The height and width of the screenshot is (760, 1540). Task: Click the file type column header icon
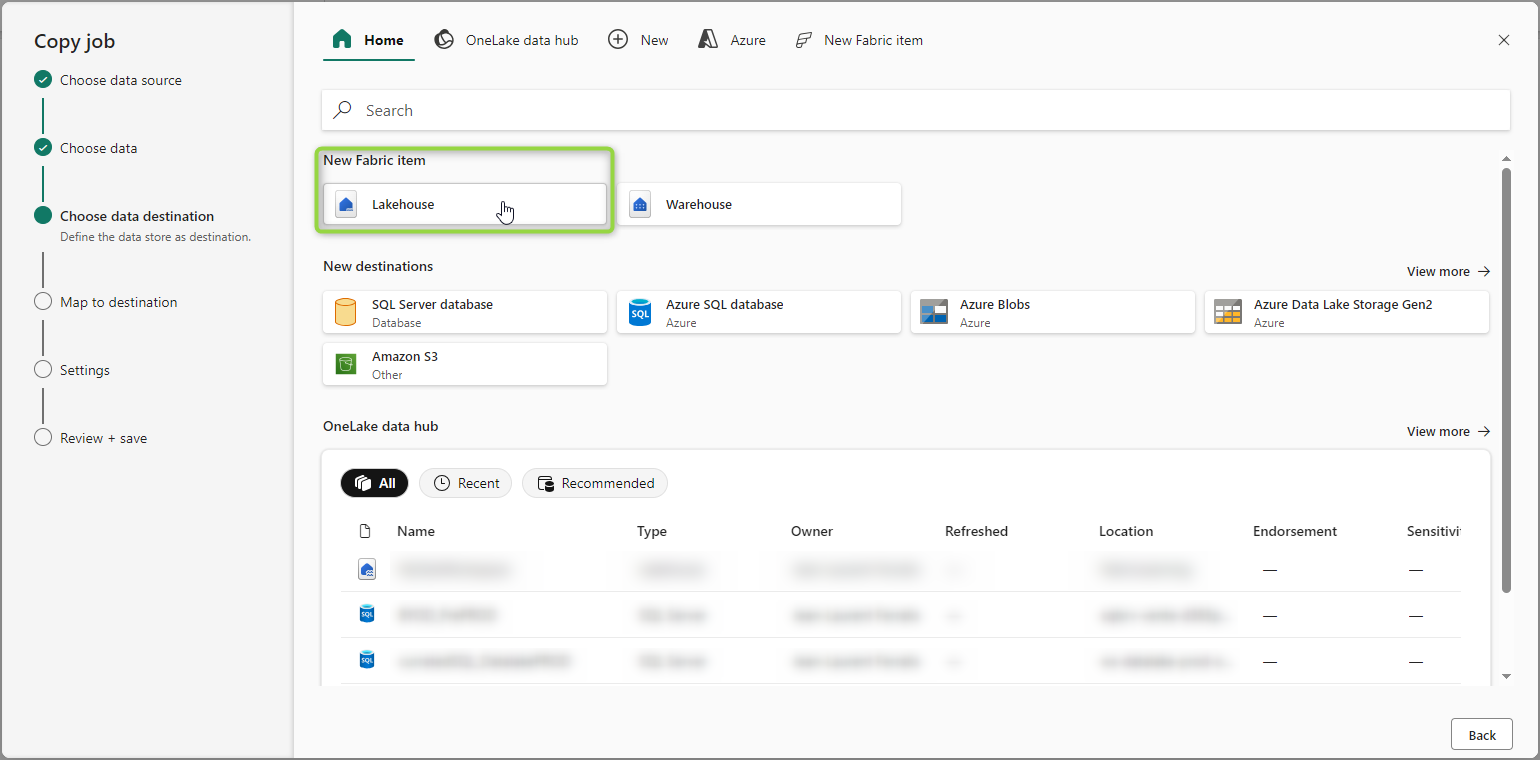[366, 531]
